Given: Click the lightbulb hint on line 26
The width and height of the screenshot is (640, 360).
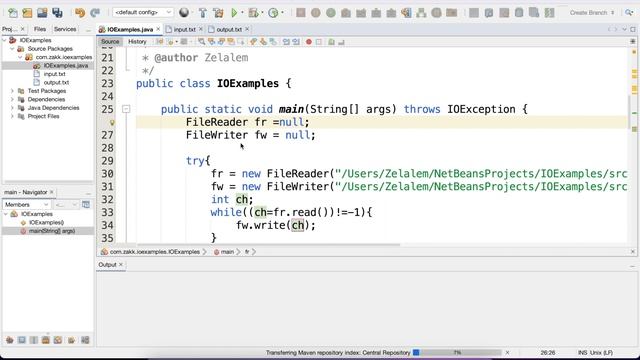Looking at the screenshot, I should tap(112, 122).
